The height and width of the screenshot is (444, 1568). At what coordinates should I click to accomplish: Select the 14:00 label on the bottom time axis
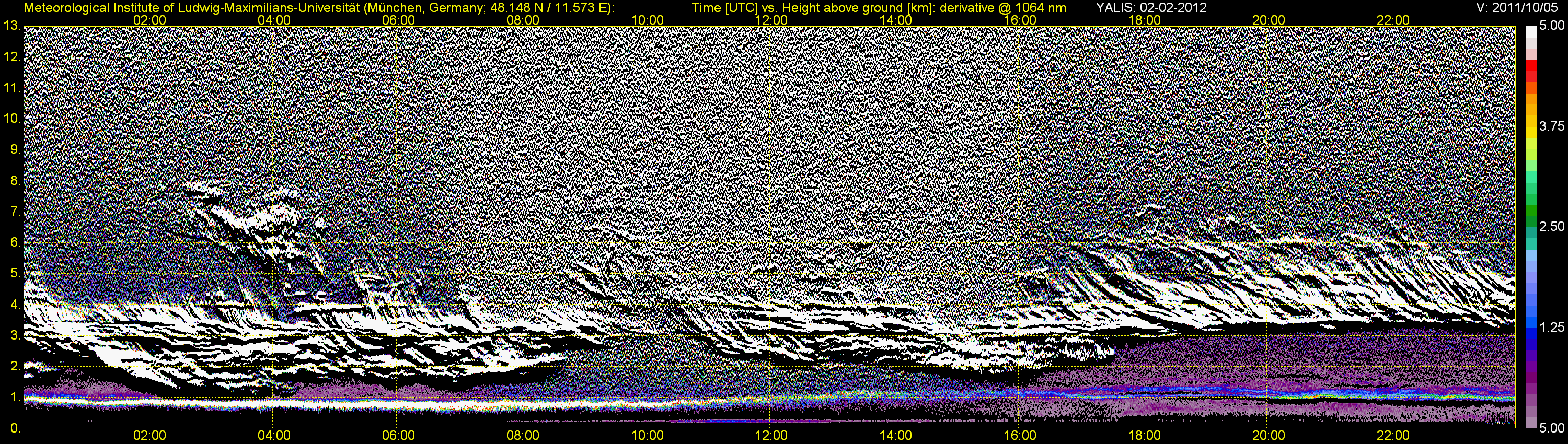pos(896,436)
